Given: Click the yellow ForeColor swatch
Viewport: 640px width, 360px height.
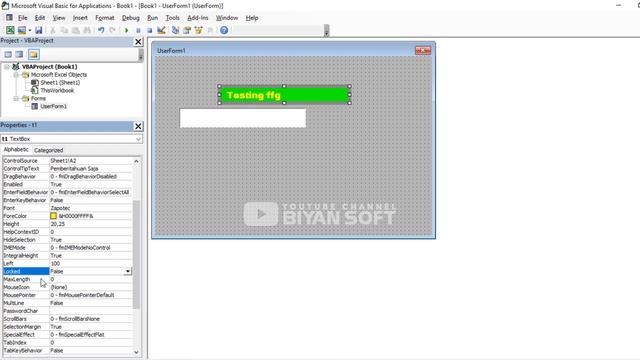Looking at the screenshot, I should coord(53,216).
